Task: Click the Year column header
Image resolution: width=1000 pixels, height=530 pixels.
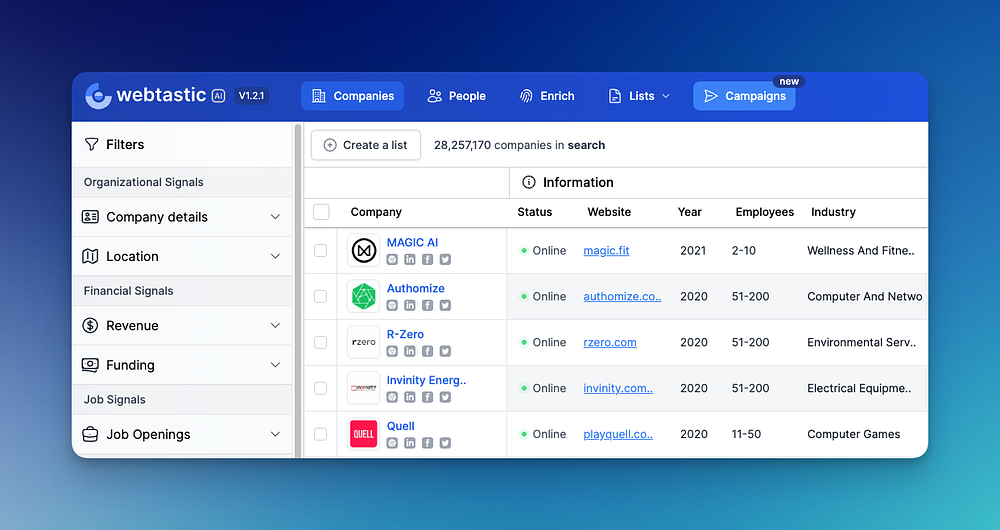Action: [x=689, y=212]
